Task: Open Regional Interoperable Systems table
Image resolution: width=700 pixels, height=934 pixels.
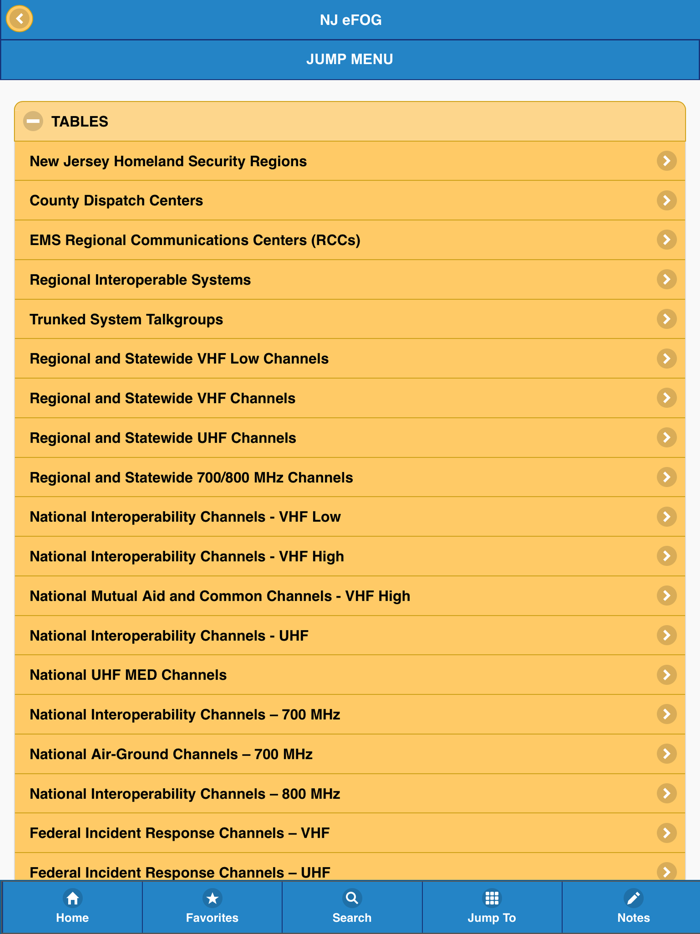Action: [x=350, y=279]
